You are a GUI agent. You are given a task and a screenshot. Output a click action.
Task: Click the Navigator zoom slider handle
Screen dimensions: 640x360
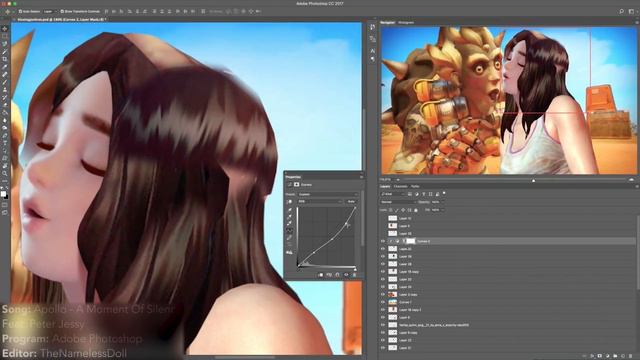point(533,180)
